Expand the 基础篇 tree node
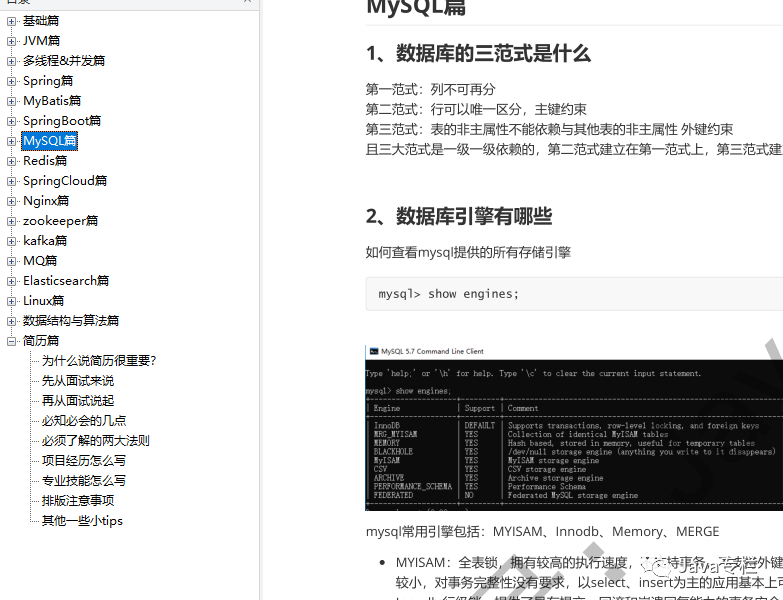 click(x=11, y=21)
